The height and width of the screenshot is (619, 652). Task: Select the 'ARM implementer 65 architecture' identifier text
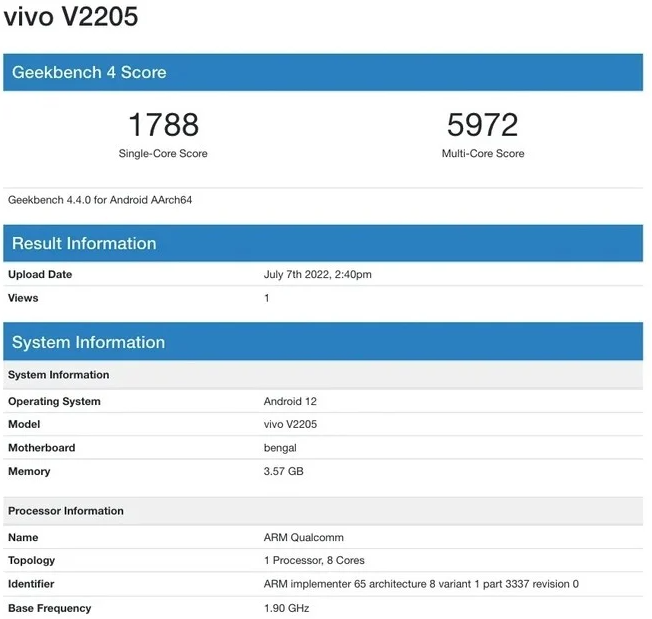pyautogui.click(x=421, y=584)
